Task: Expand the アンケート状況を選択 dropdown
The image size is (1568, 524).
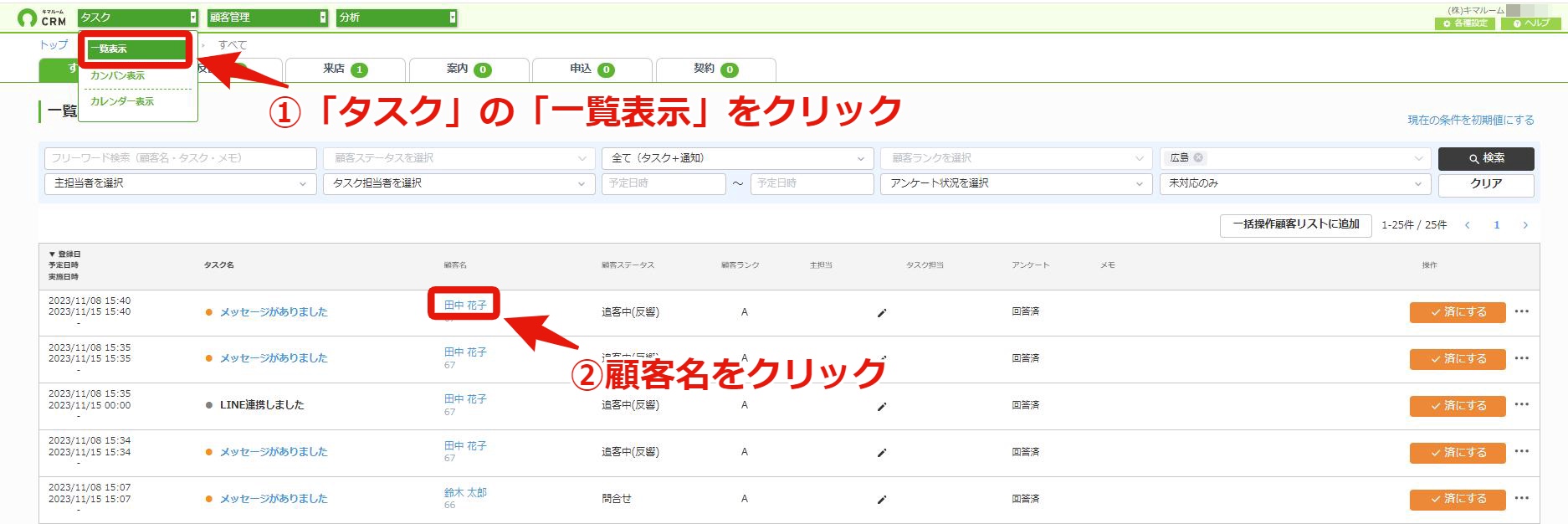Action: point(1017,183)
